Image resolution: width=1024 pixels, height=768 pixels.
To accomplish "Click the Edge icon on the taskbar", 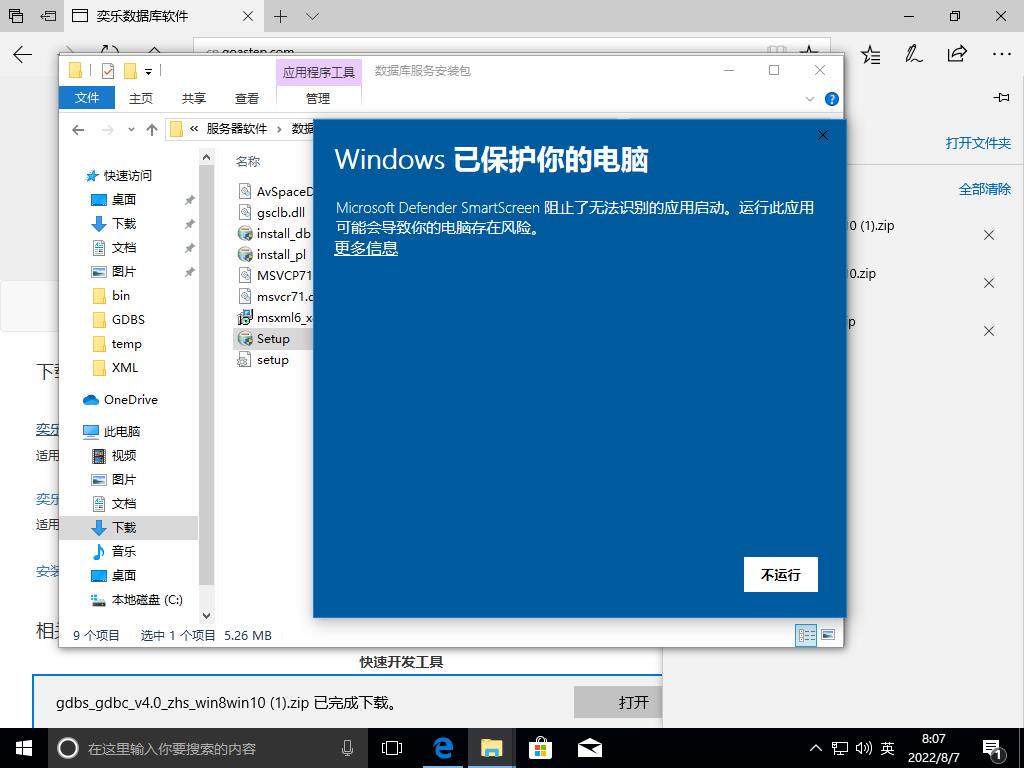I will point(443,747).
